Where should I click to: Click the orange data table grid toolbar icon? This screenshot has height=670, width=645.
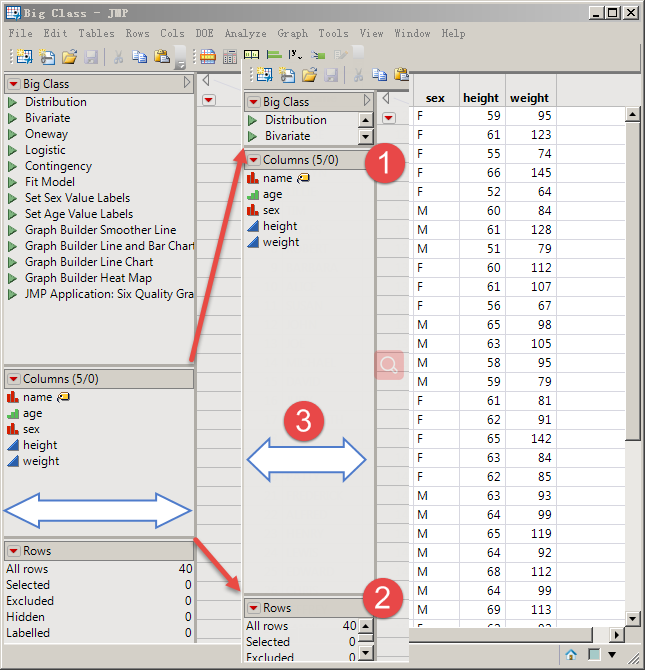[208, 56]
